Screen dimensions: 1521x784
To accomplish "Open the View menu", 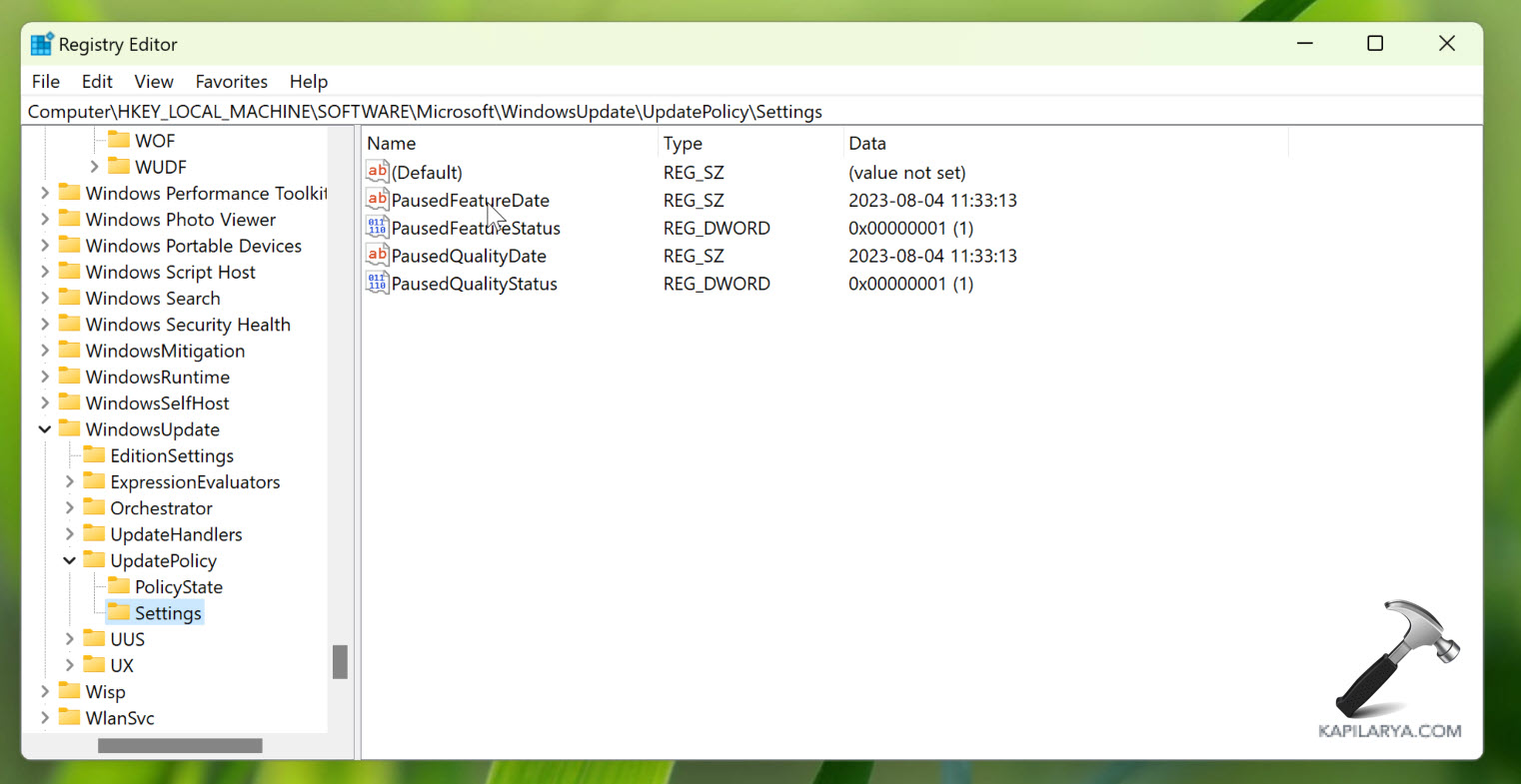I will (154, 82).
